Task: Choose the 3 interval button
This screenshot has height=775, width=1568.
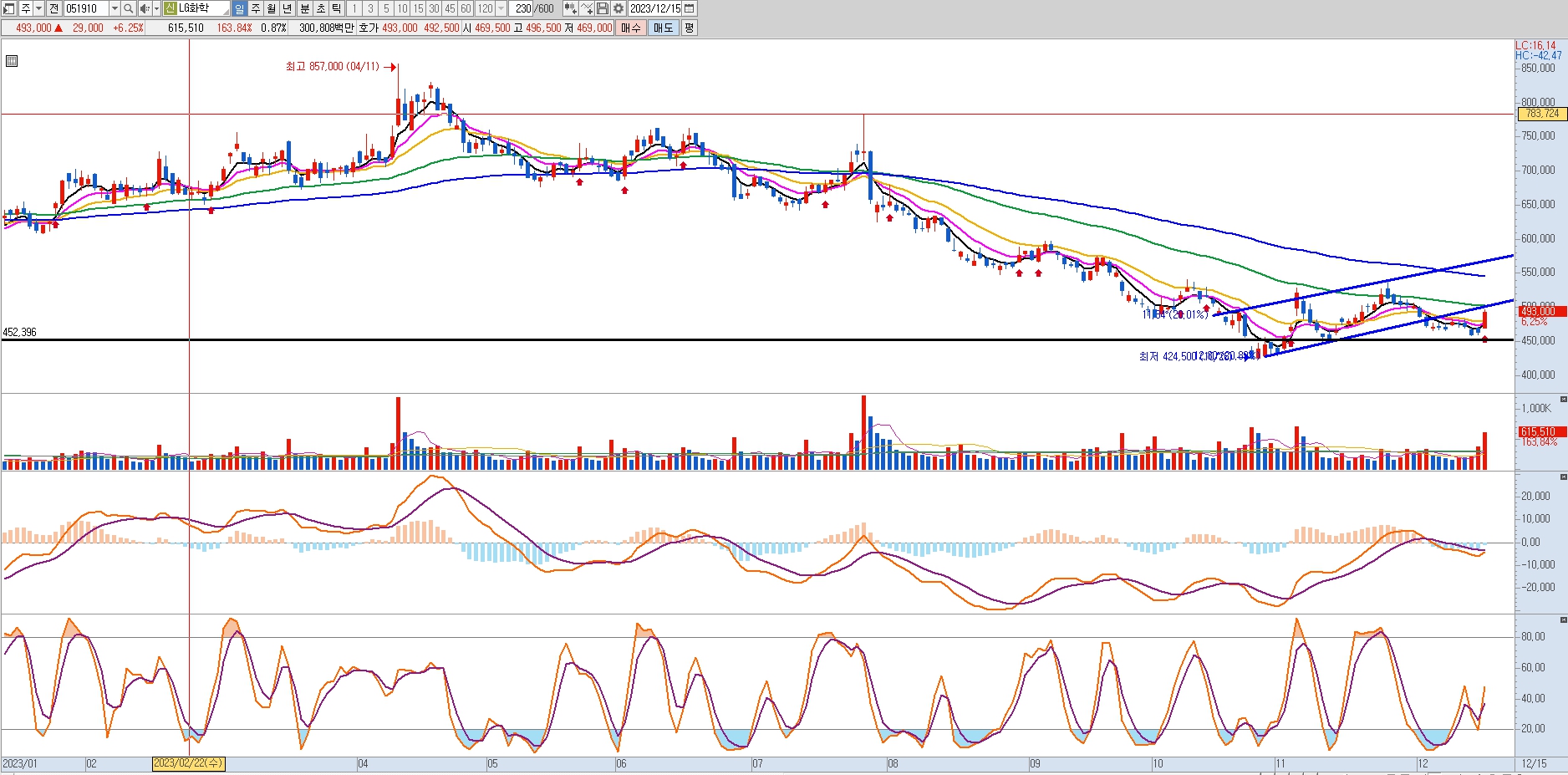Action: point(370,8)
